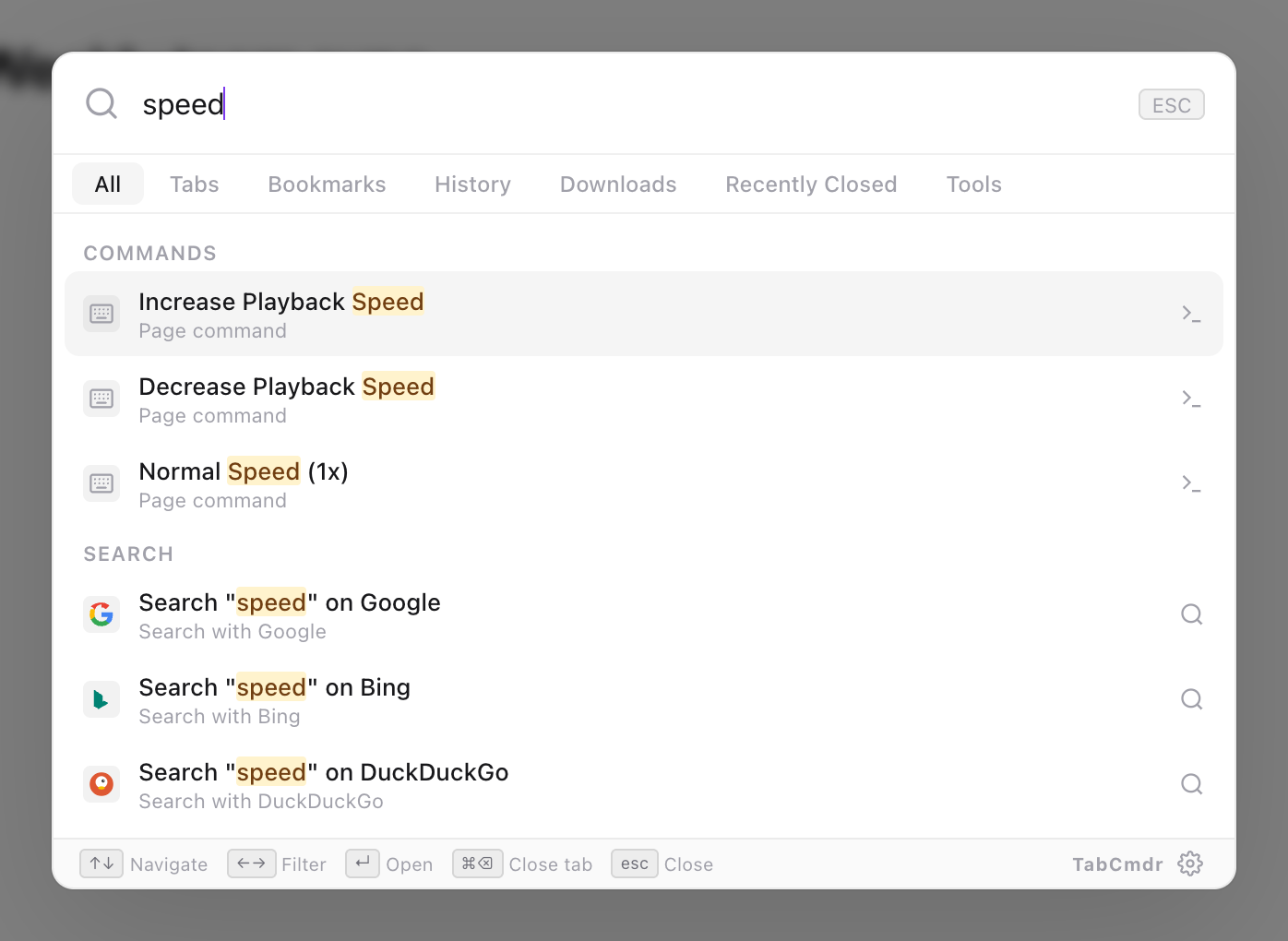
Task: Click the terminal prompt icon on Decrease Playback Speed row
Action: [x=1191, y=399]
